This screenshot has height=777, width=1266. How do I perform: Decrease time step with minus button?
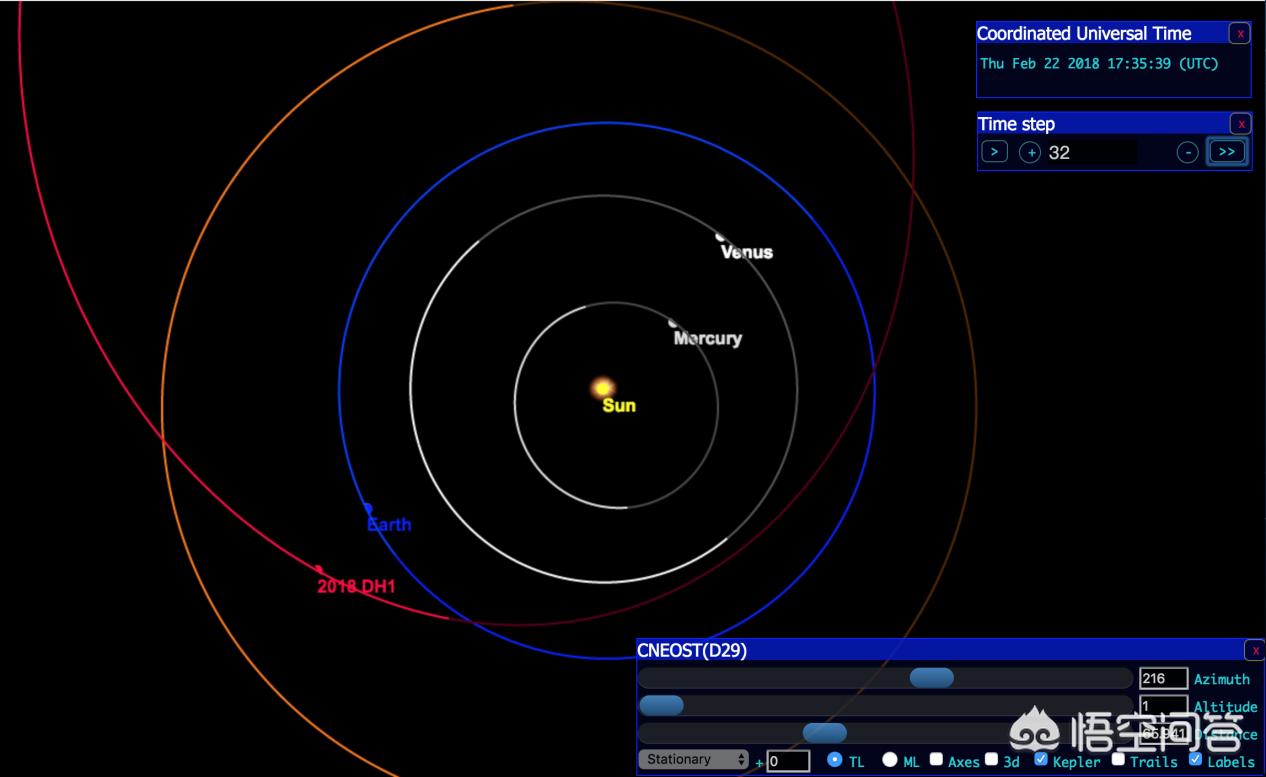click(1187, 152)
